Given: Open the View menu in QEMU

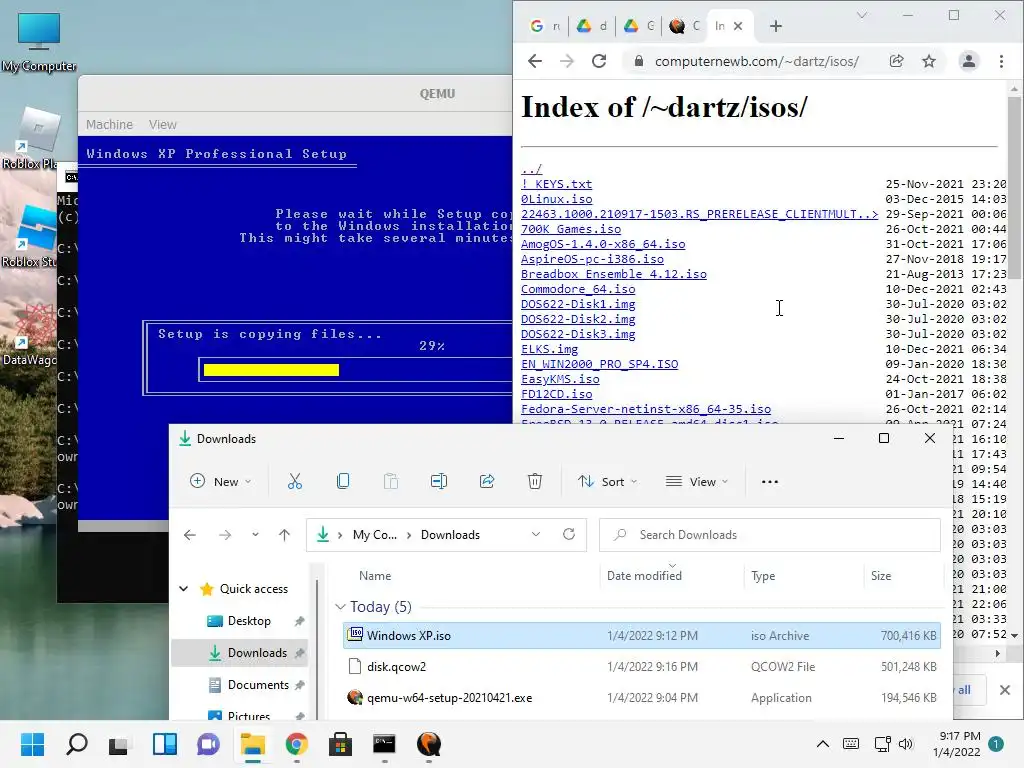Looking at the screenshot, I should (x=163, y=124).
